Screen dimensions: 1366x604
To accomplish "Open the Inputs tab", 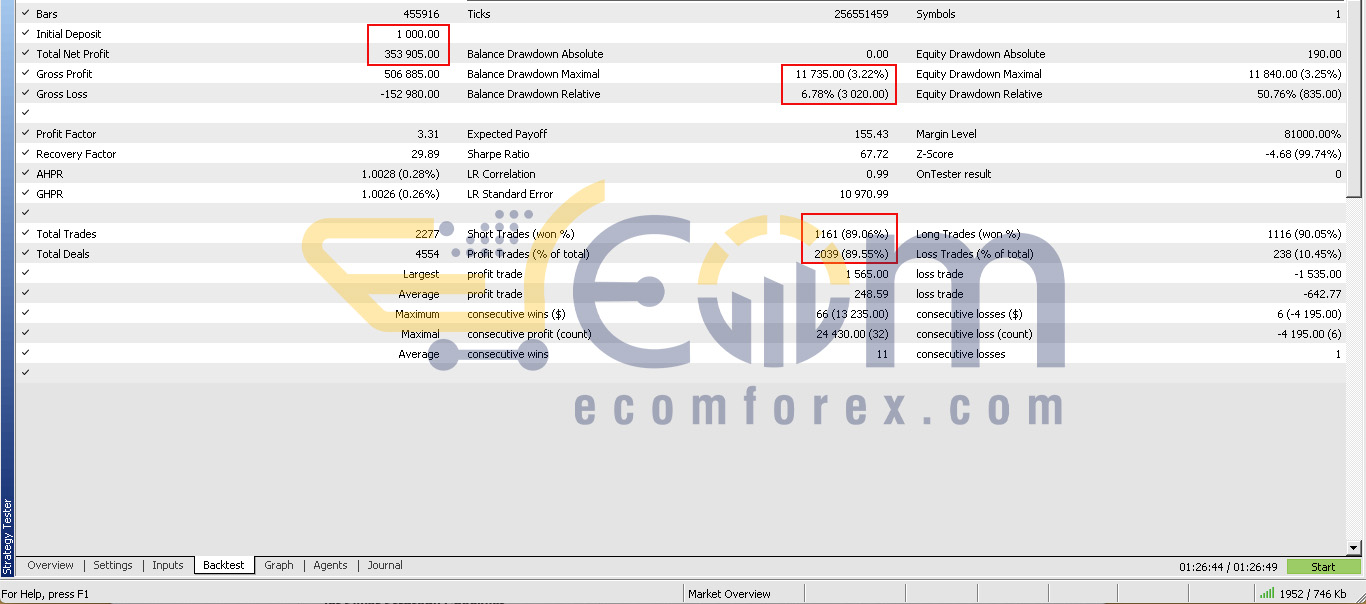I will [x=168, y=565].
